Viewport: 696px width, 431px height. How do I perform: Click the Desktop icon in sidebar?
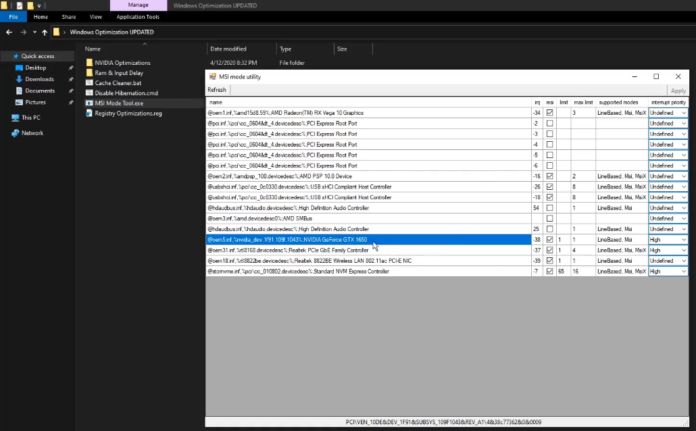19,67
